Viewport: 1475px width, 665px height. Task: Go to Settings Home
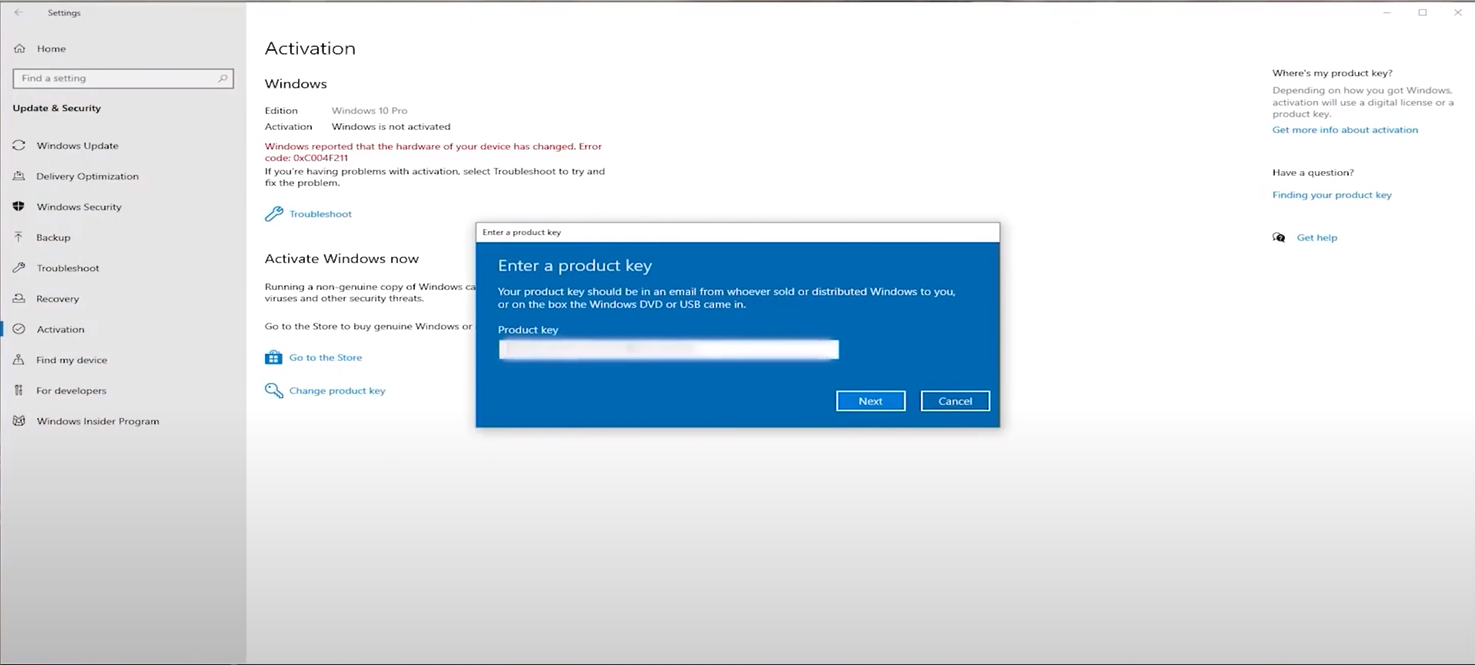click(x=51, y=48)
